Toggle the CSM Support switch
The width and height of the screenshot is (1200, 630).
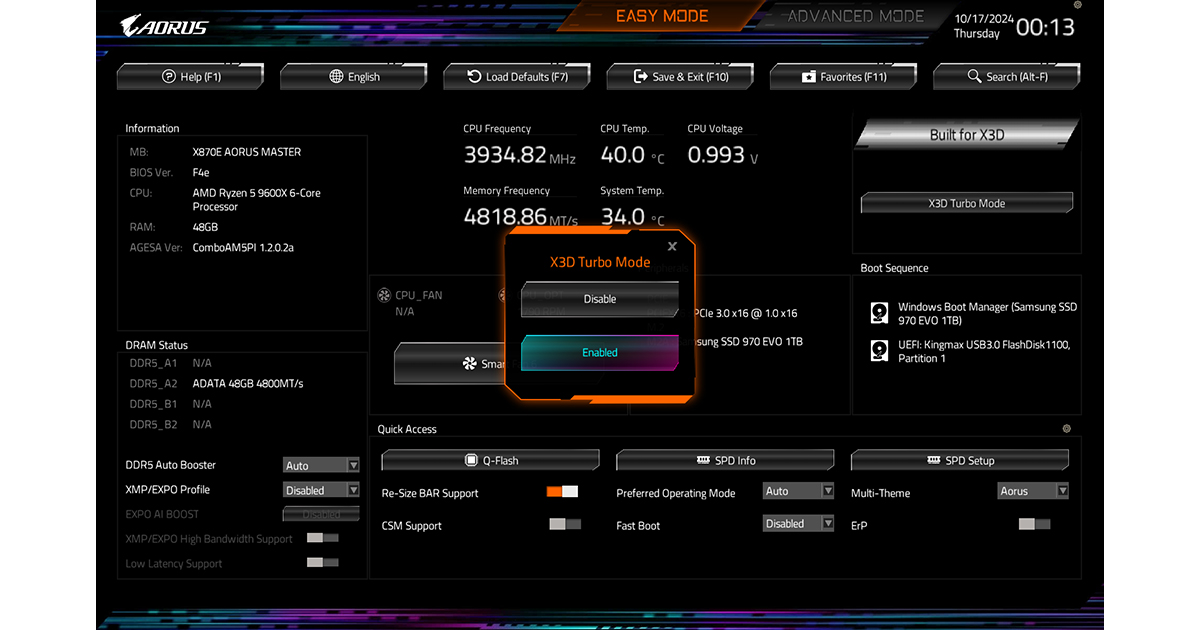(565, 524)
